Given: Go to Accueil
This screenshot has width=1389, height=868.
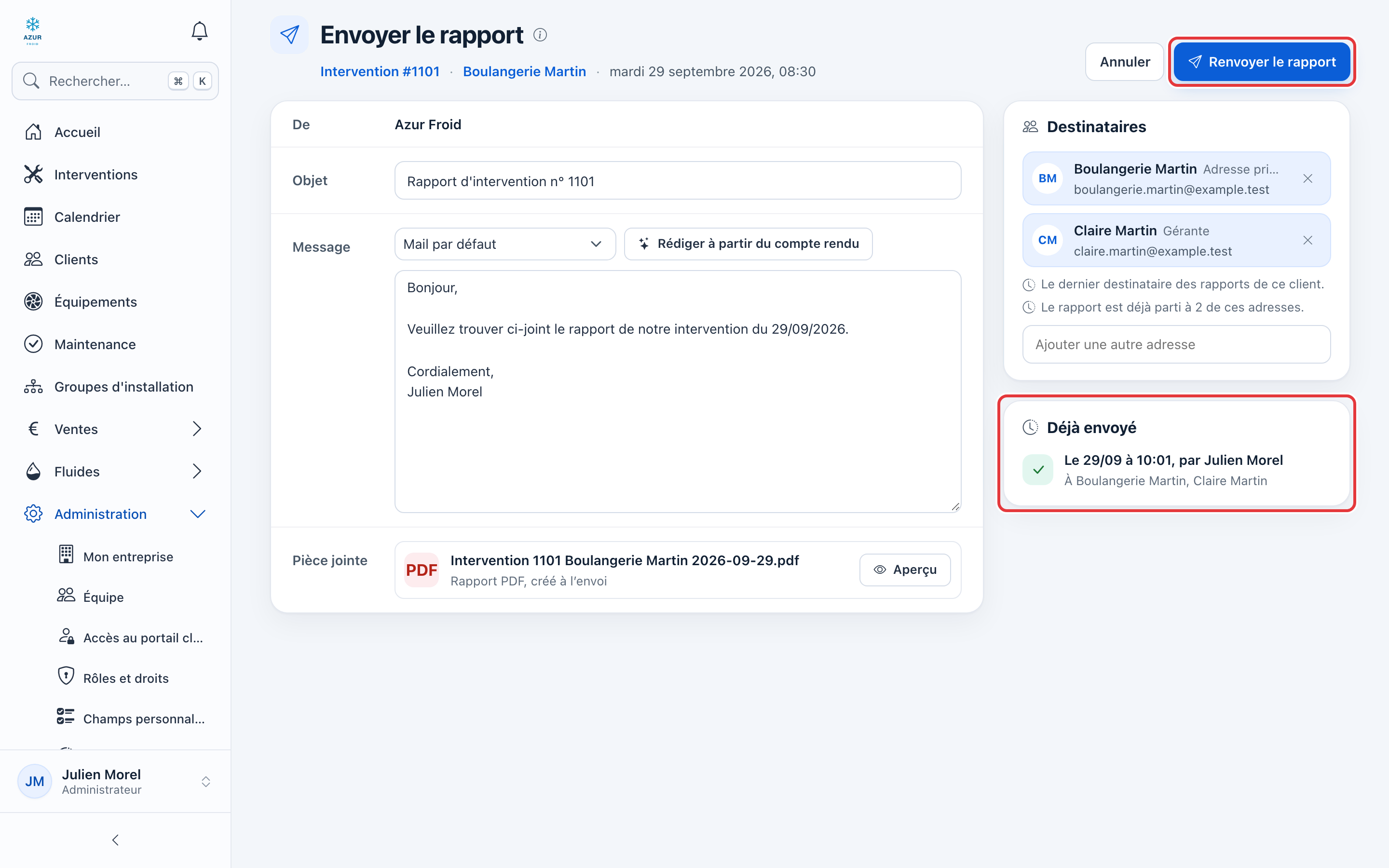Looking at the screenshot, I should point(115,132).
